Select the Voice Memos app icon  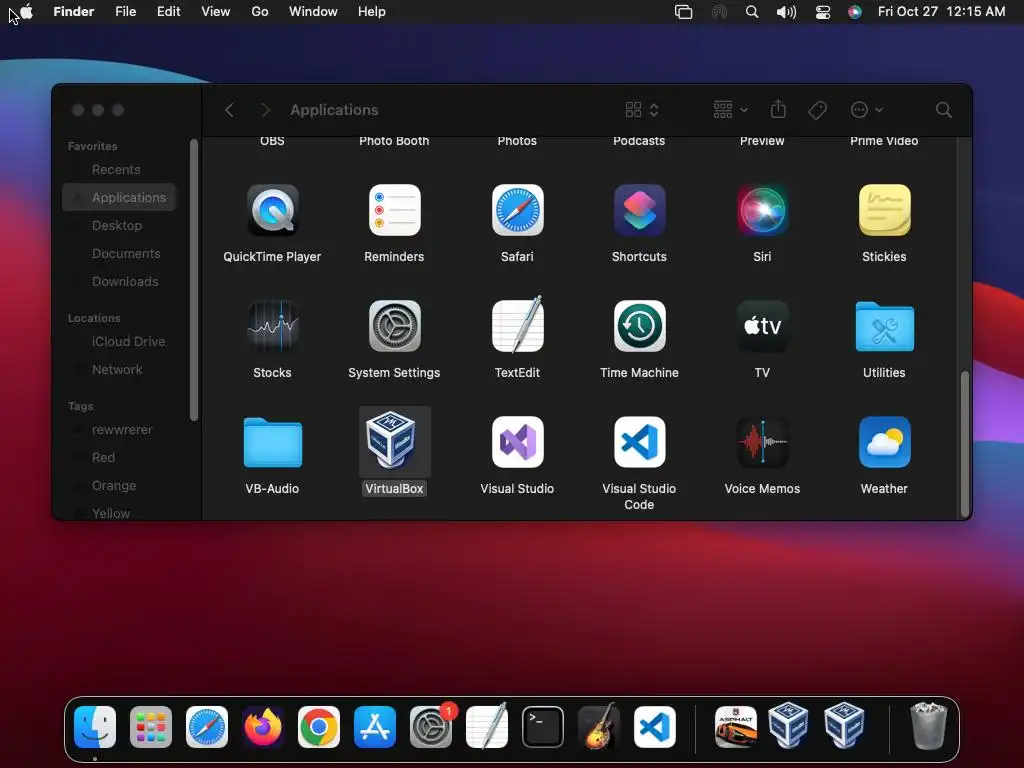(762, 442)
